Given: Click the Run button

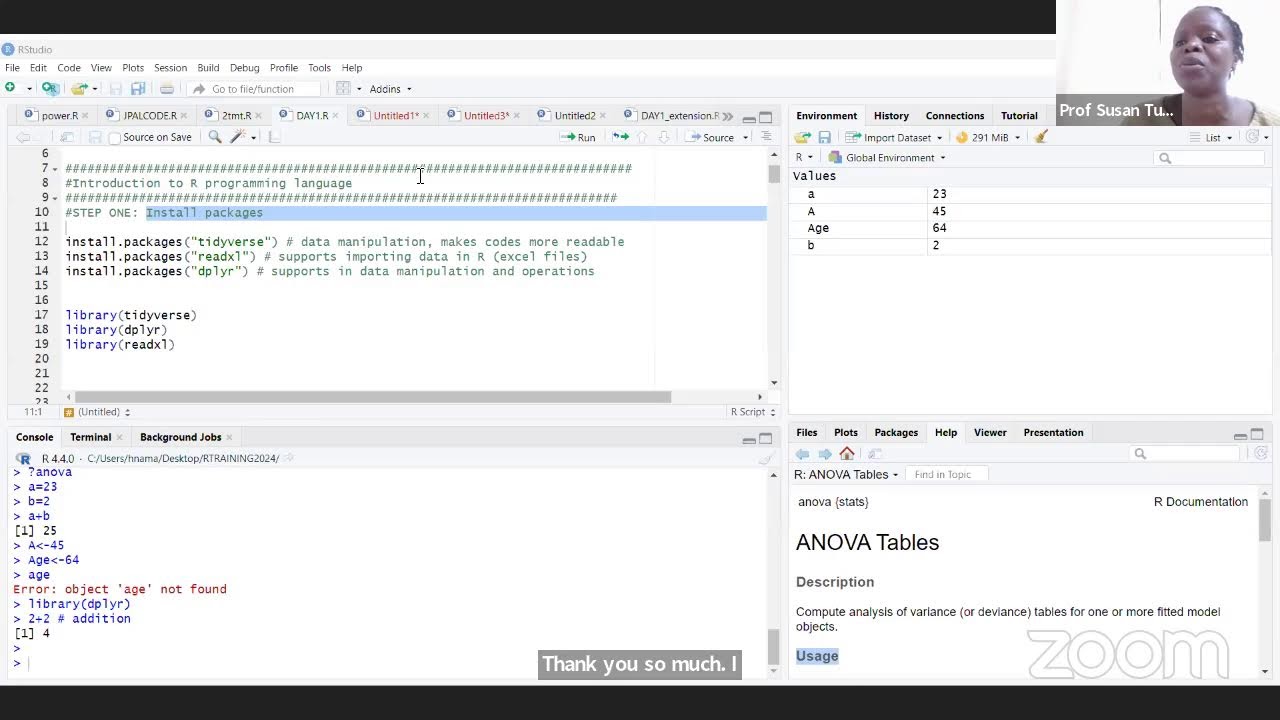Looking at the screenshot, I should (579, 137).
